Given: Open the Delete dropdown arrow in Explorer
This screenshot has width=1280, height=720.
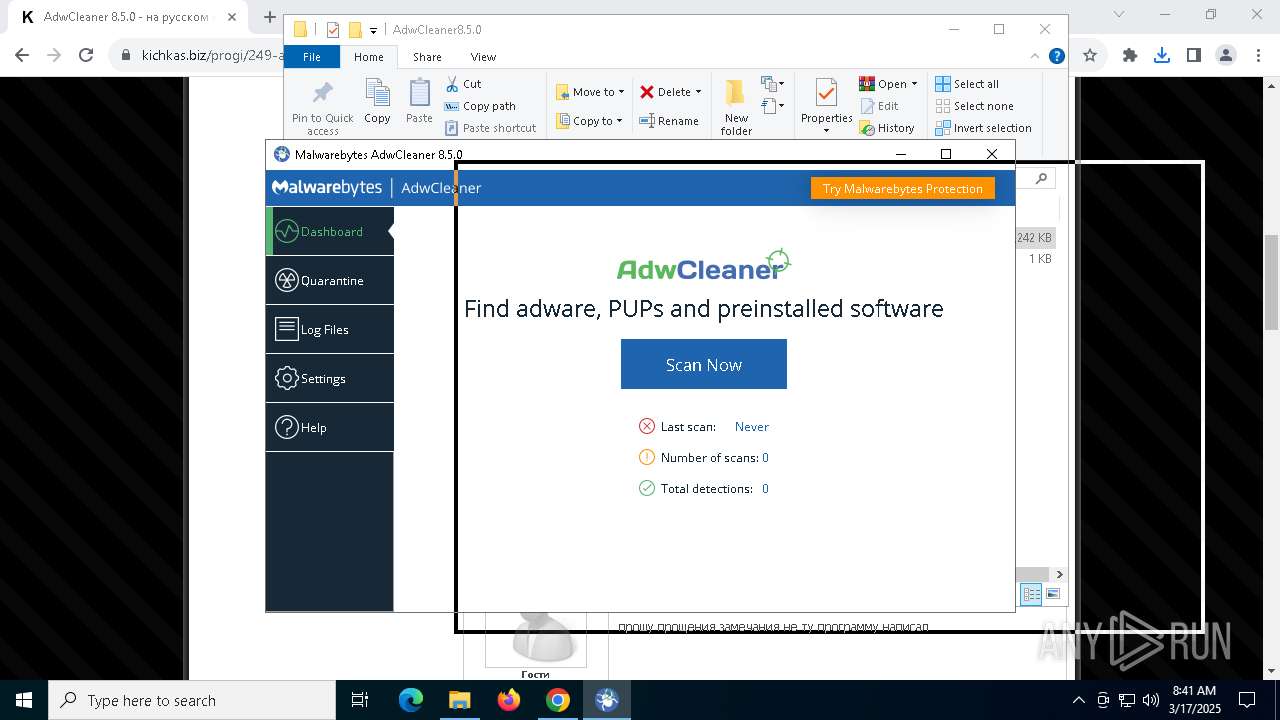Looking at the screenshot, I should pos(698,92).
